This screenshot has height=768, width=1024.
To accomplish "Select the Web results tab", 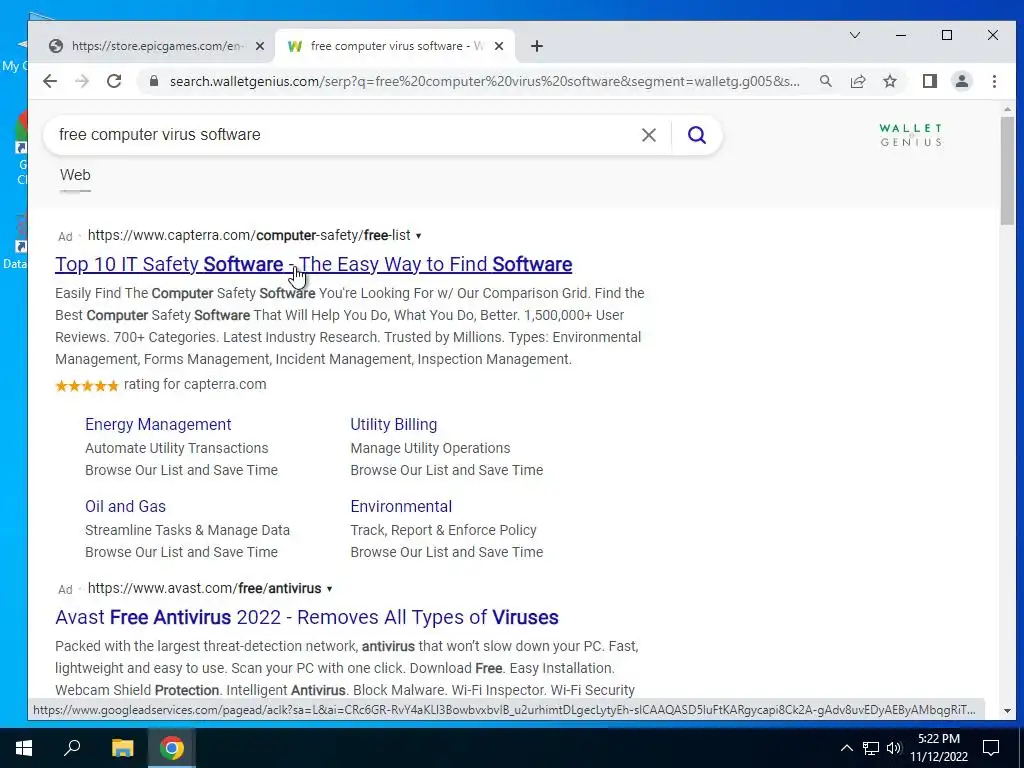I will [x=75, y=176].
